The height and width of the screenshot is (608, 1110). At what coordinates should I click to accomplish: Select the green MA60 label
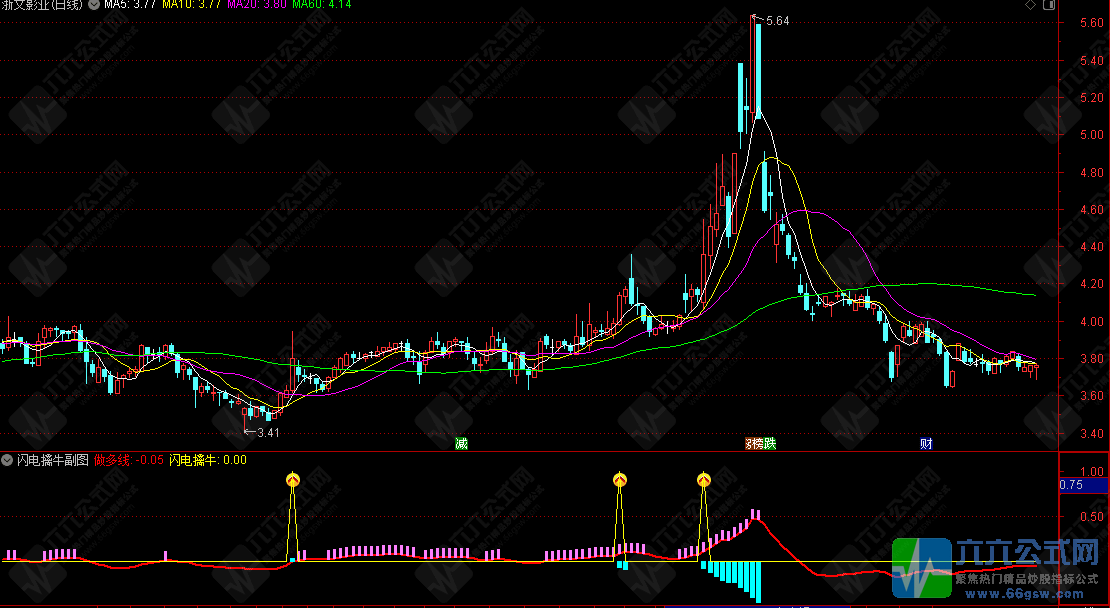[321, 5]
